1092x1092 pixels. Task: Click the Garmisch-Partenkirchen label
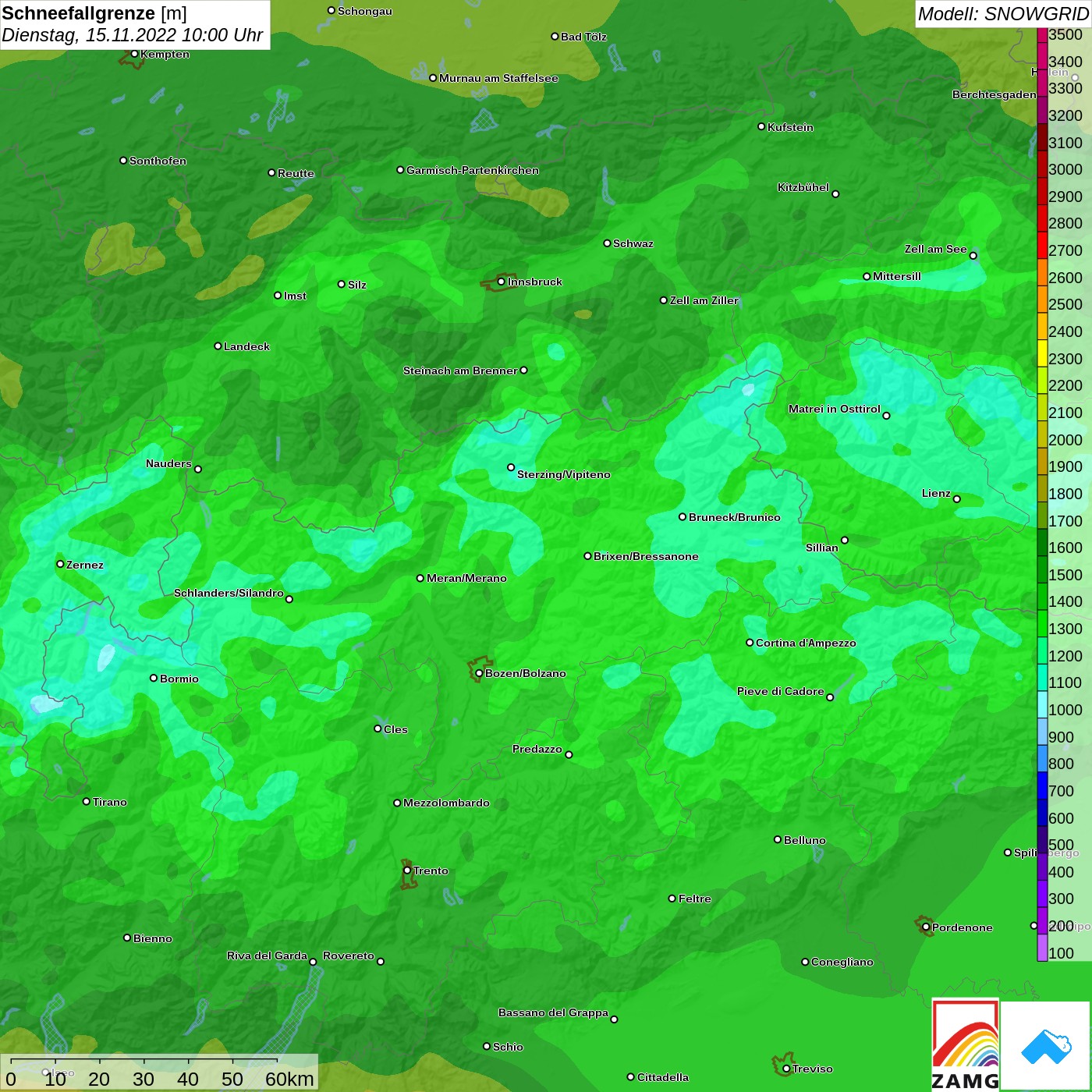(473, 170)
